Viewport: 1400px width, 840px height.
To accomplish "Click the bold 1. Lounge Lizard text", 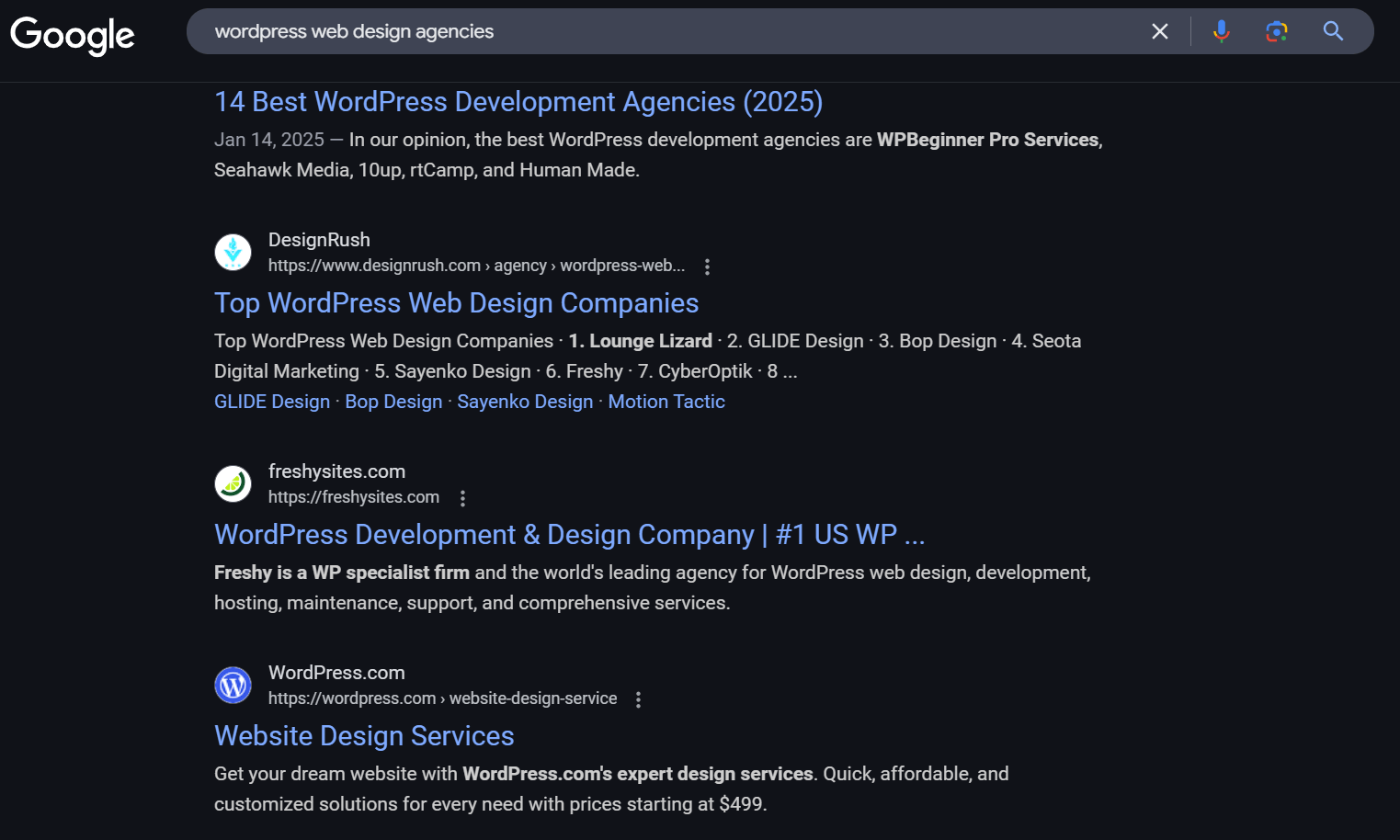I will [x=640, y=341].
